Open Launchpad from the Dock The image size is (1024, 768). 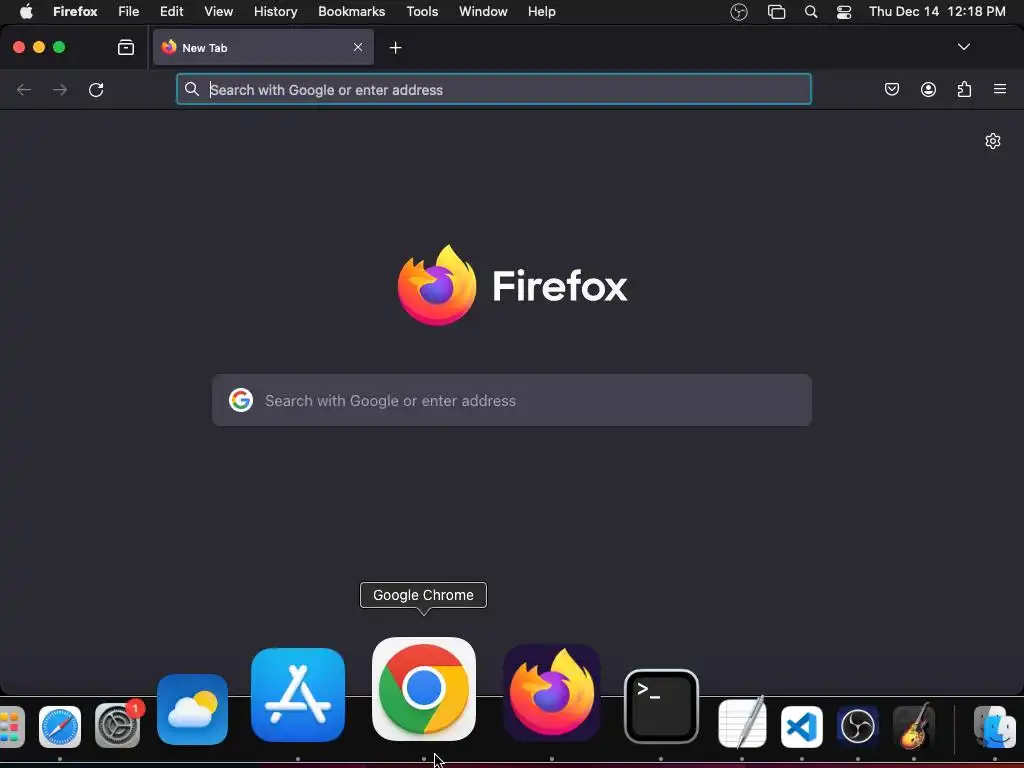(11, 727)
